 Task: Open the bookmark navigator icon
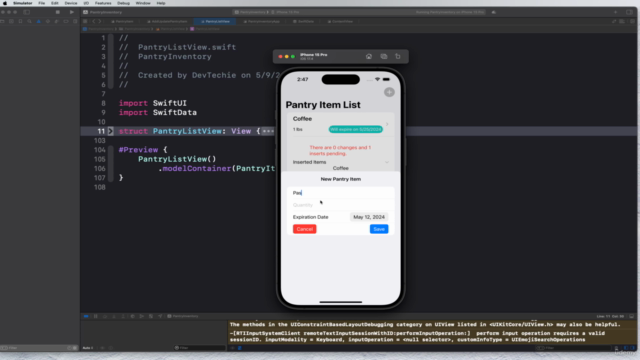[x=20, y=21]
